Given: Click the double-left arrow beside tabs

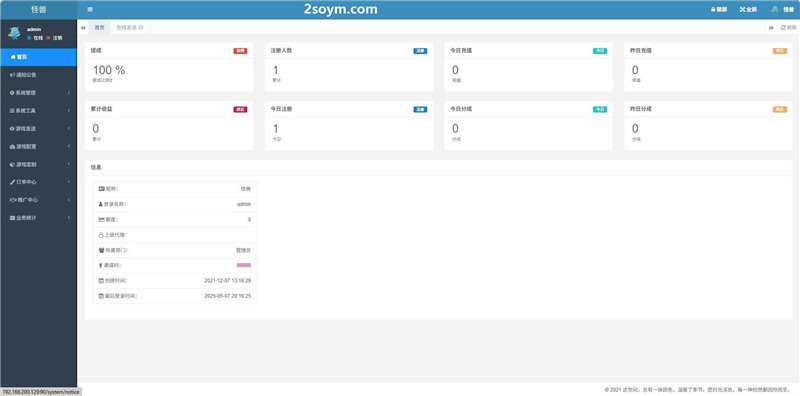Looking at the screenshot, I should click(x=83, y=28).
